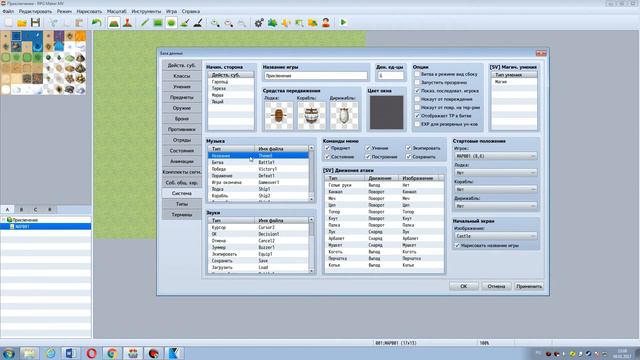Click the Open Project folder icon
The height and width of the screenshot is (360, 640).
tap(22, 22)
